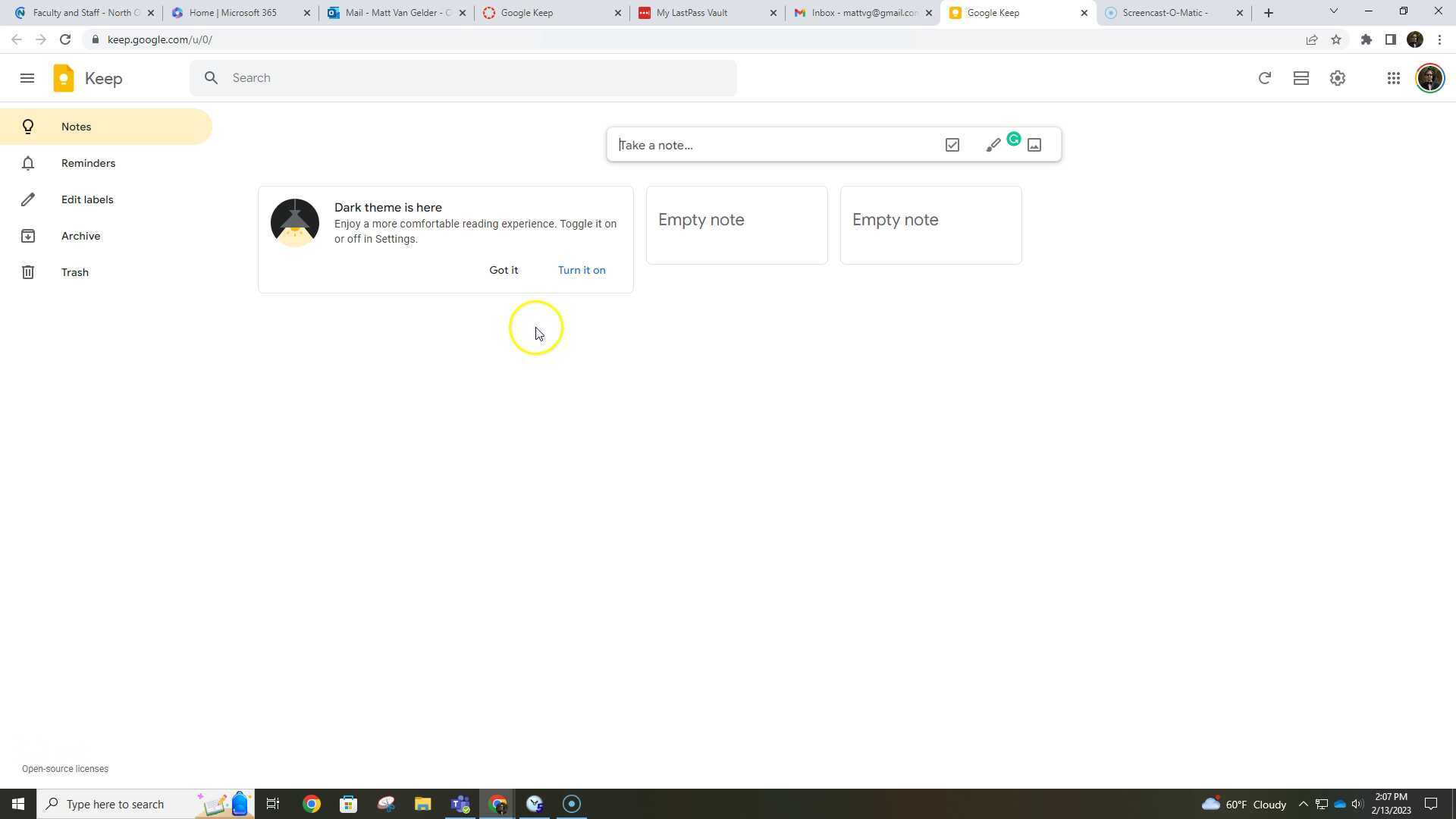The image size is (1456, 819).
Task: Open the Google apps grid
Action: coord(1393,78)
